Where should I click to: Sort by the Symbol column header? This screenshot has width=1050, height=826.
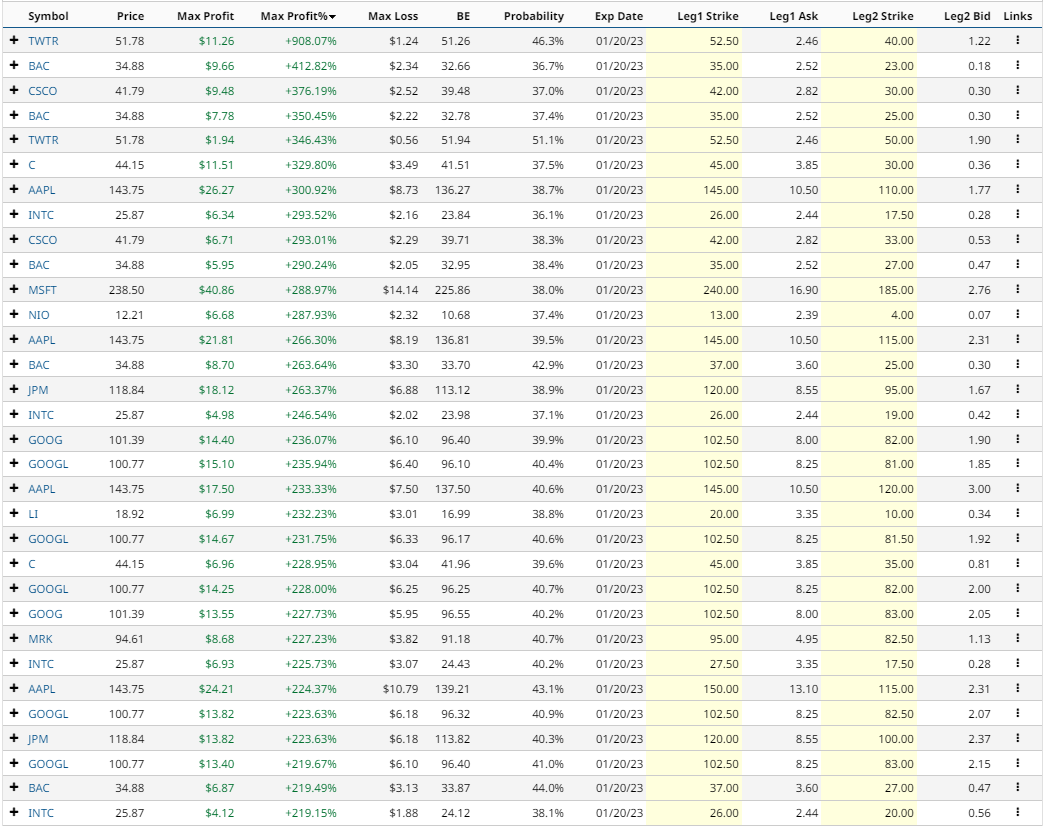point(48,16)
